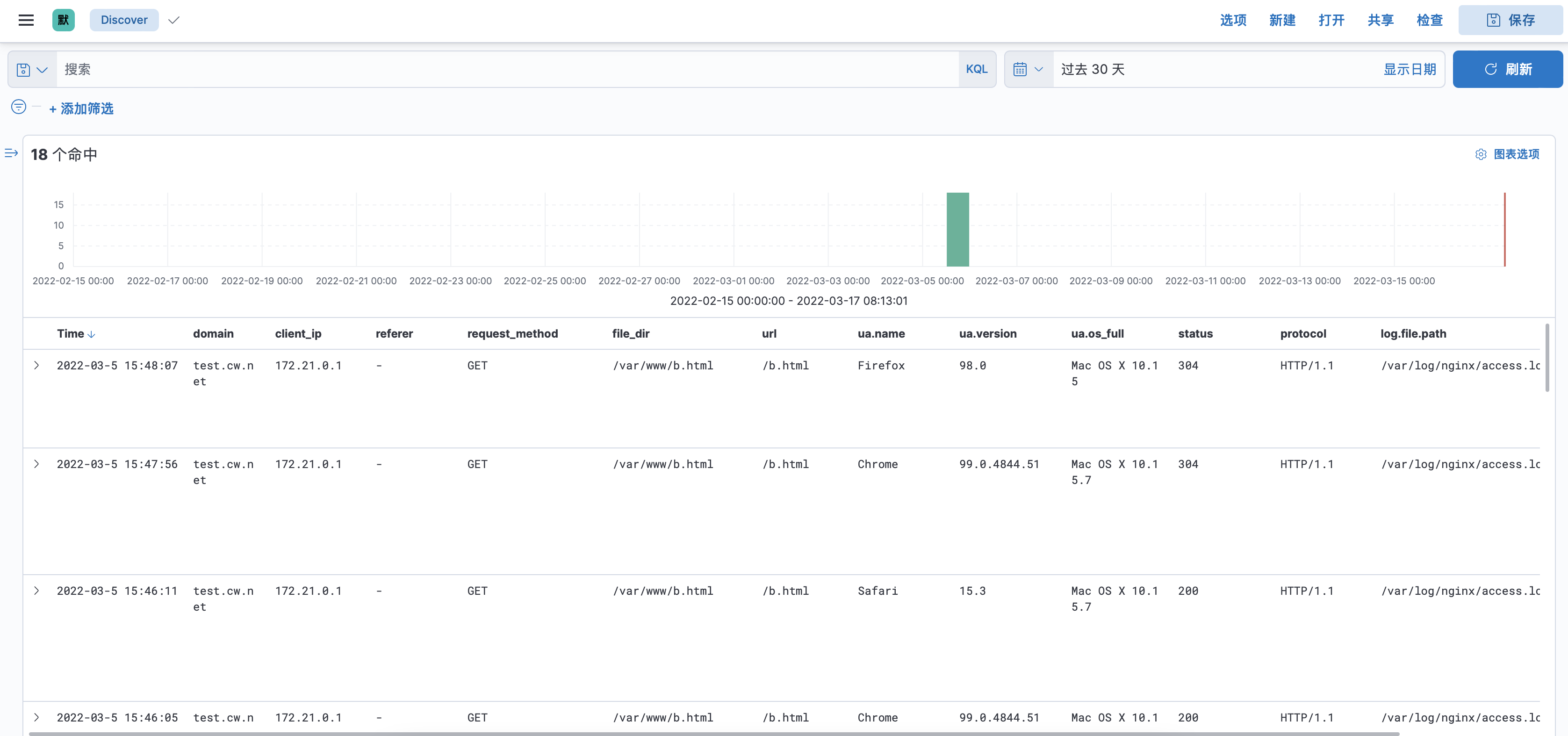Refresh results with 刷新 button
1568x736 pixels.
pos(1508,69)
